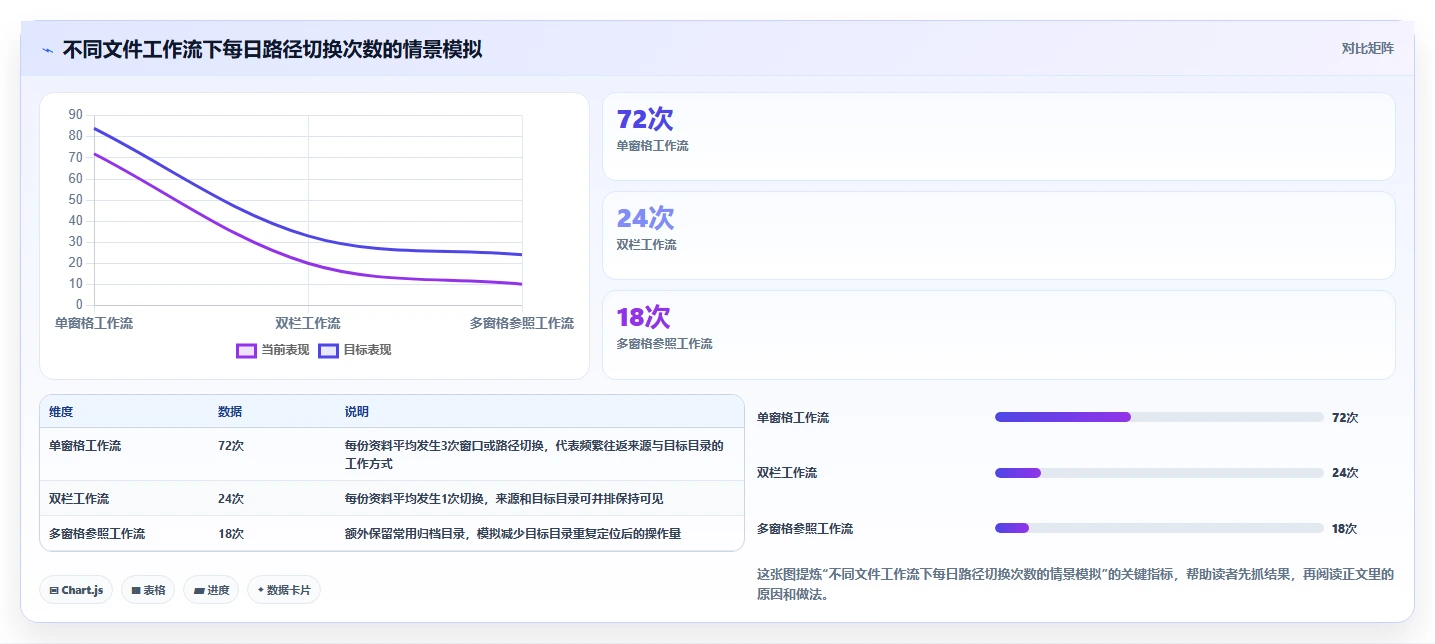Click the 多窗格参照工作流 x-axis label on chart
This screenshot has height=644, width=1435.
coord(522,323)
